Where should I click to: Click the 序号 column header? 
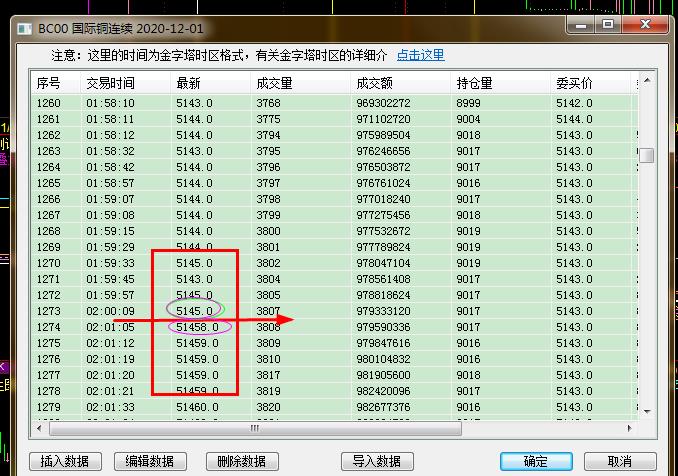(56, 83)
